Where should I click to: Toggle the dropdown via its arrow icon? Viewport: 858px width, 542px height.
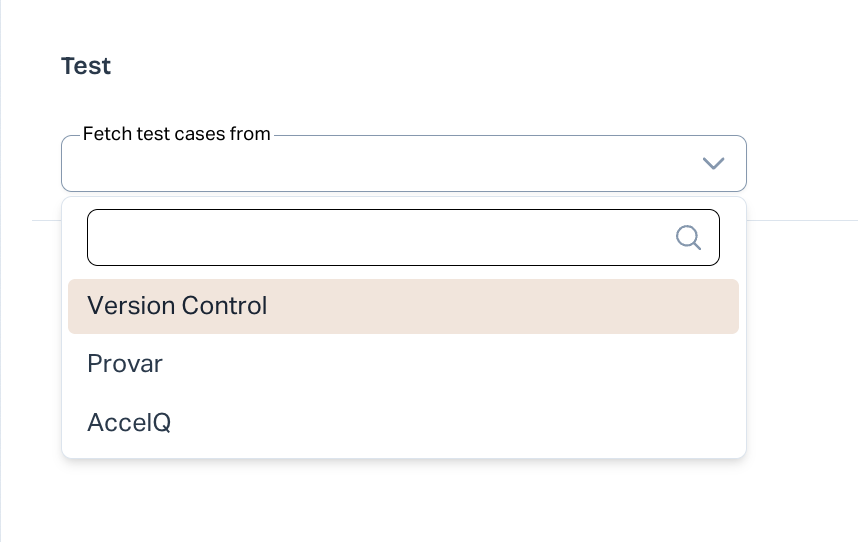713,163
